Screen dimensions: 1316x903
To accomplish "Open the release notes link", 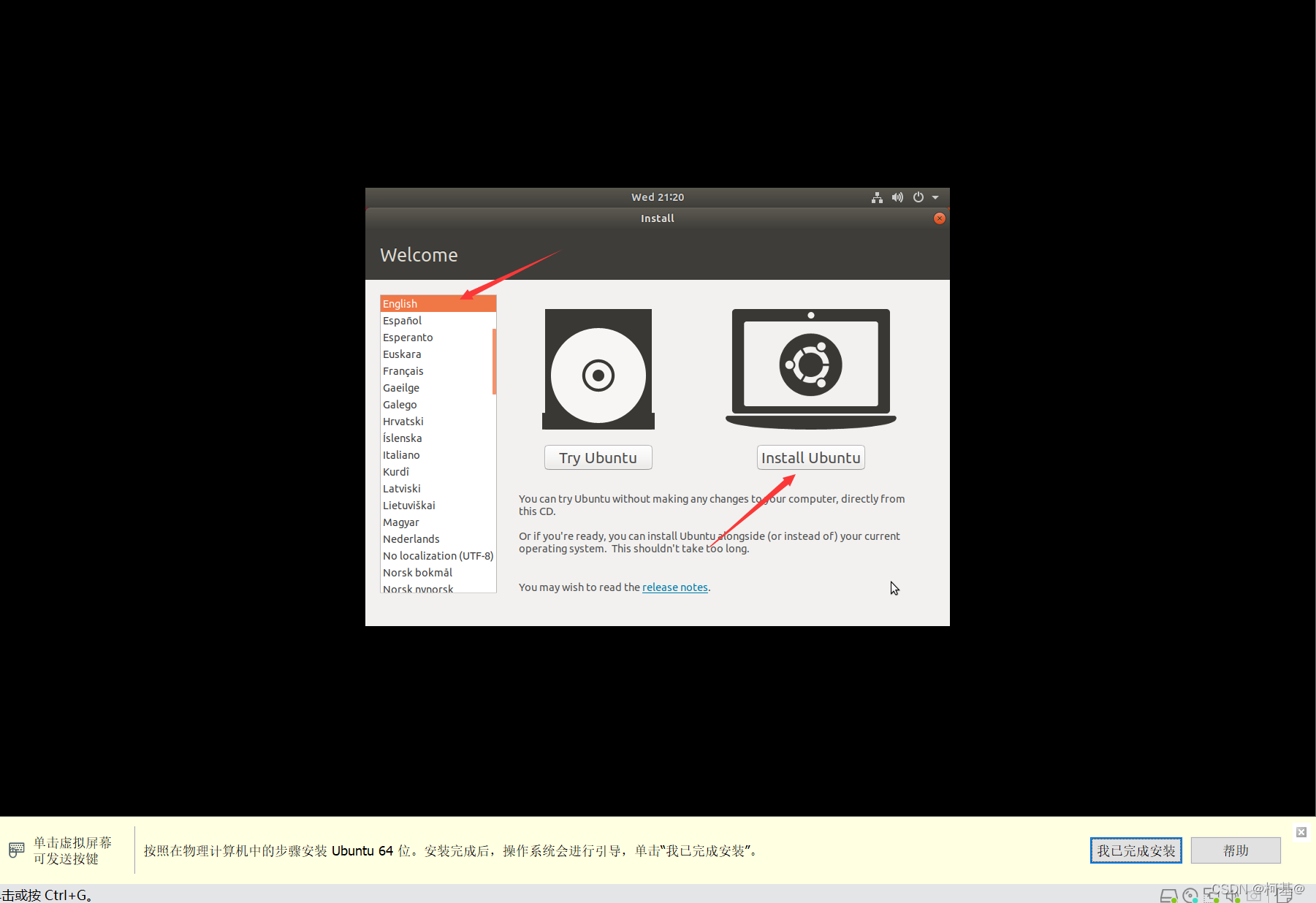I will [675, 587].
